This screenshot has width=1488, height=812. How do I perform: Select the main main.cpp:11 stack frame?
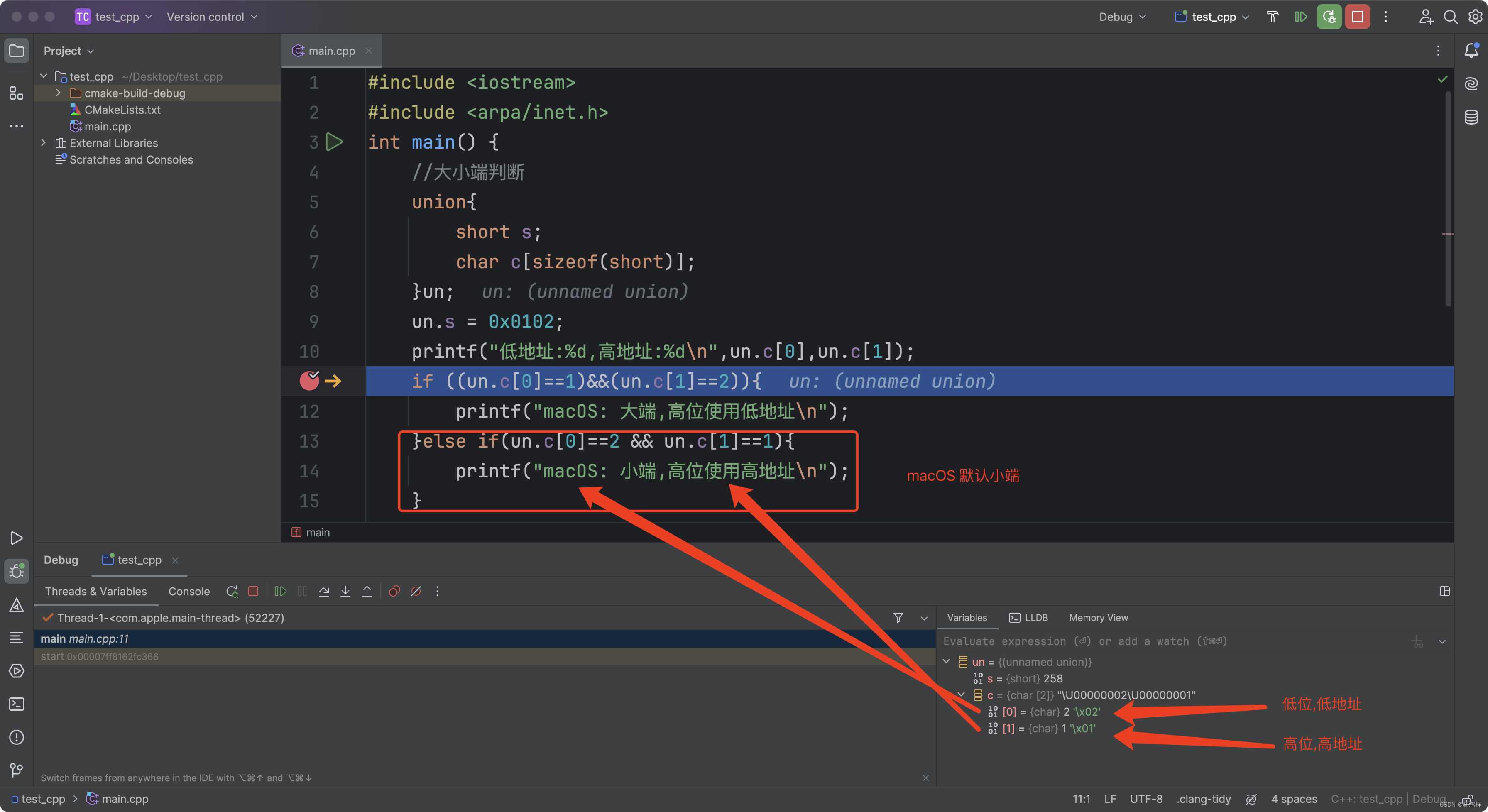[x=485, y=639]
